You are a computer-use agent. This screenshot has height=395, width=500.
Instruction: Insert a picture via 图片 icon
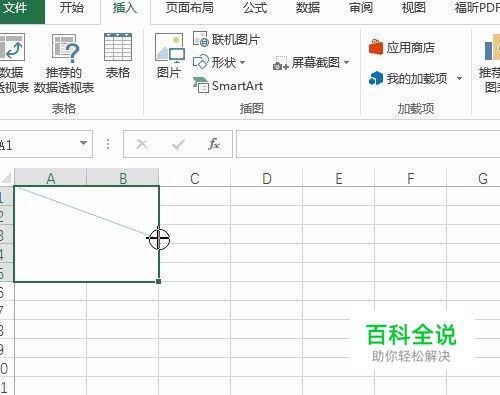click(x=169, y=56)
